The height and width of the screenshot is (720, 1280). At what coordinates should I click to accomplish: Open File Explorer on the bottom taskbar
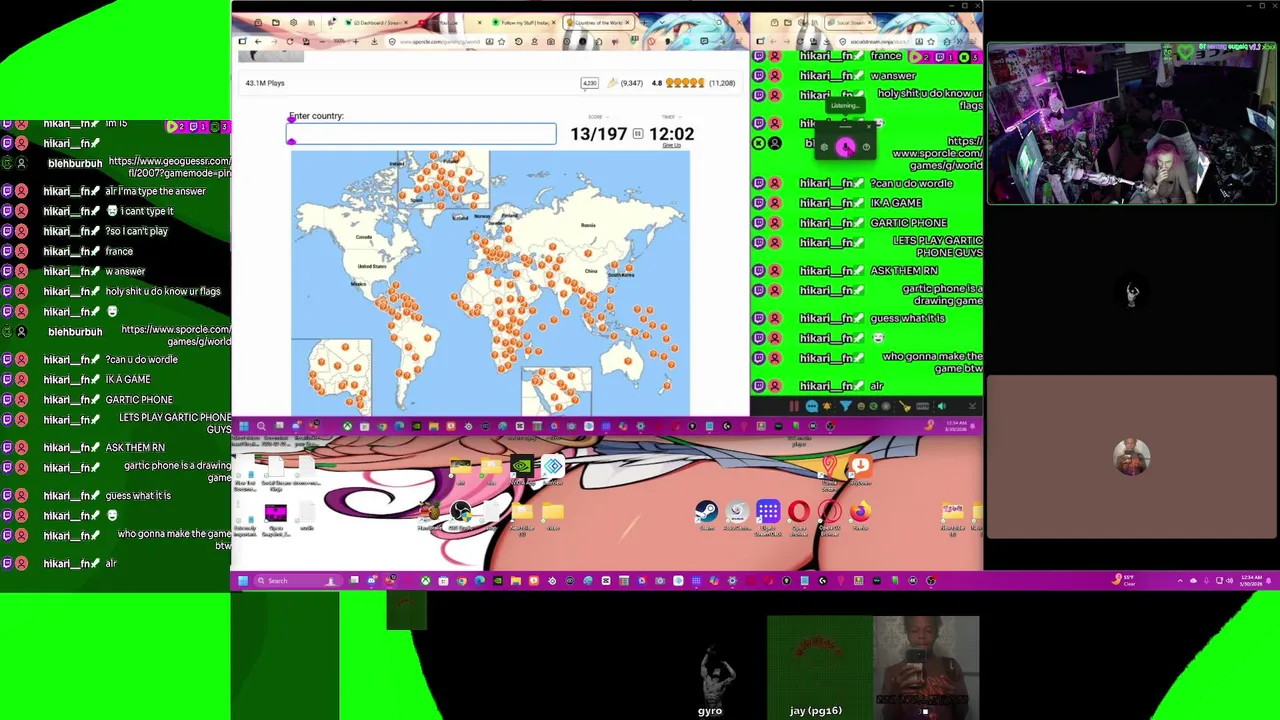tap(515, 580)
